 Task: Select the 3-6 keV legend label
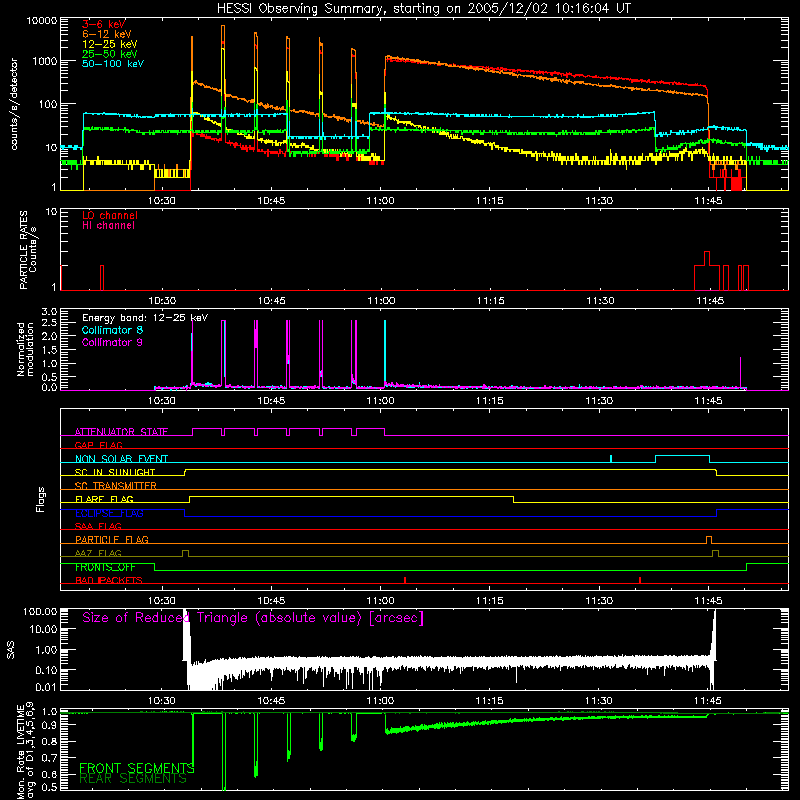point(104,24)
